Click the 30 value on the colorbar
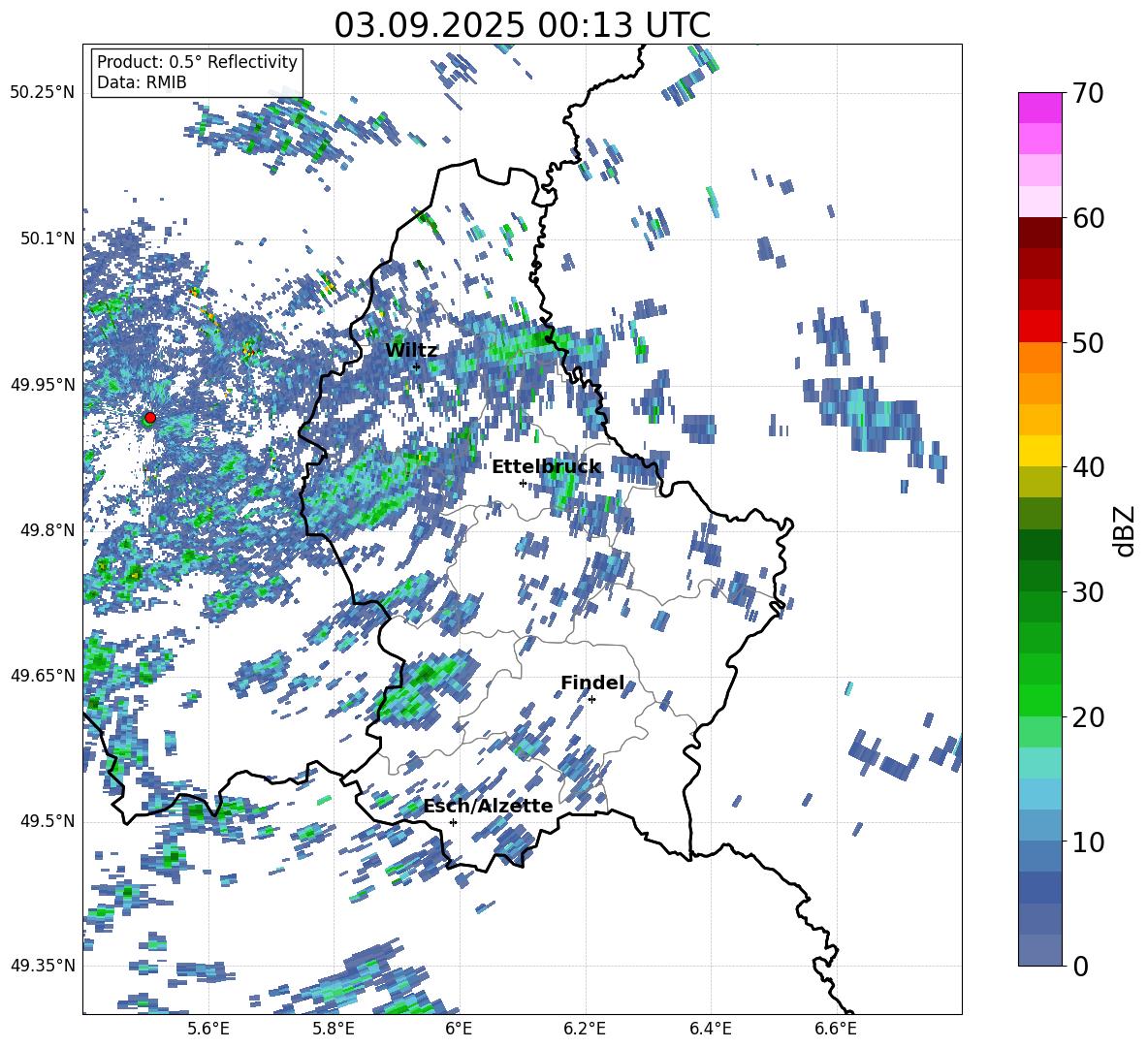Screen dimensions: 1148x1048 (1088, 591)
